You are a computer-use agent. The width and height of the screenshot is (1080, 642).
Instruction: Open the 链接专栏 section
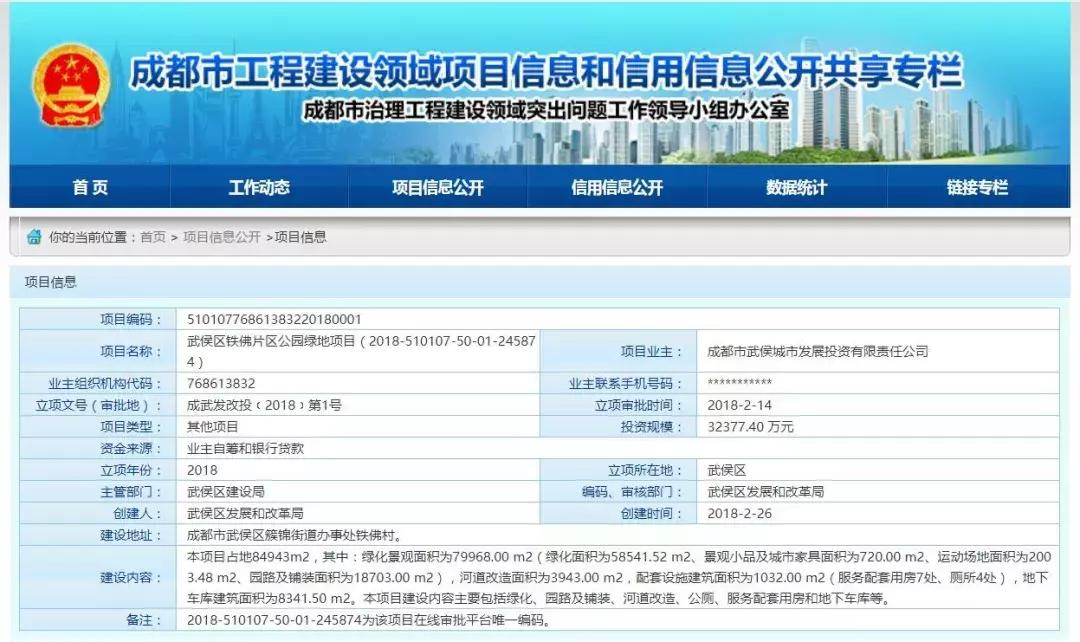[975, 187]
